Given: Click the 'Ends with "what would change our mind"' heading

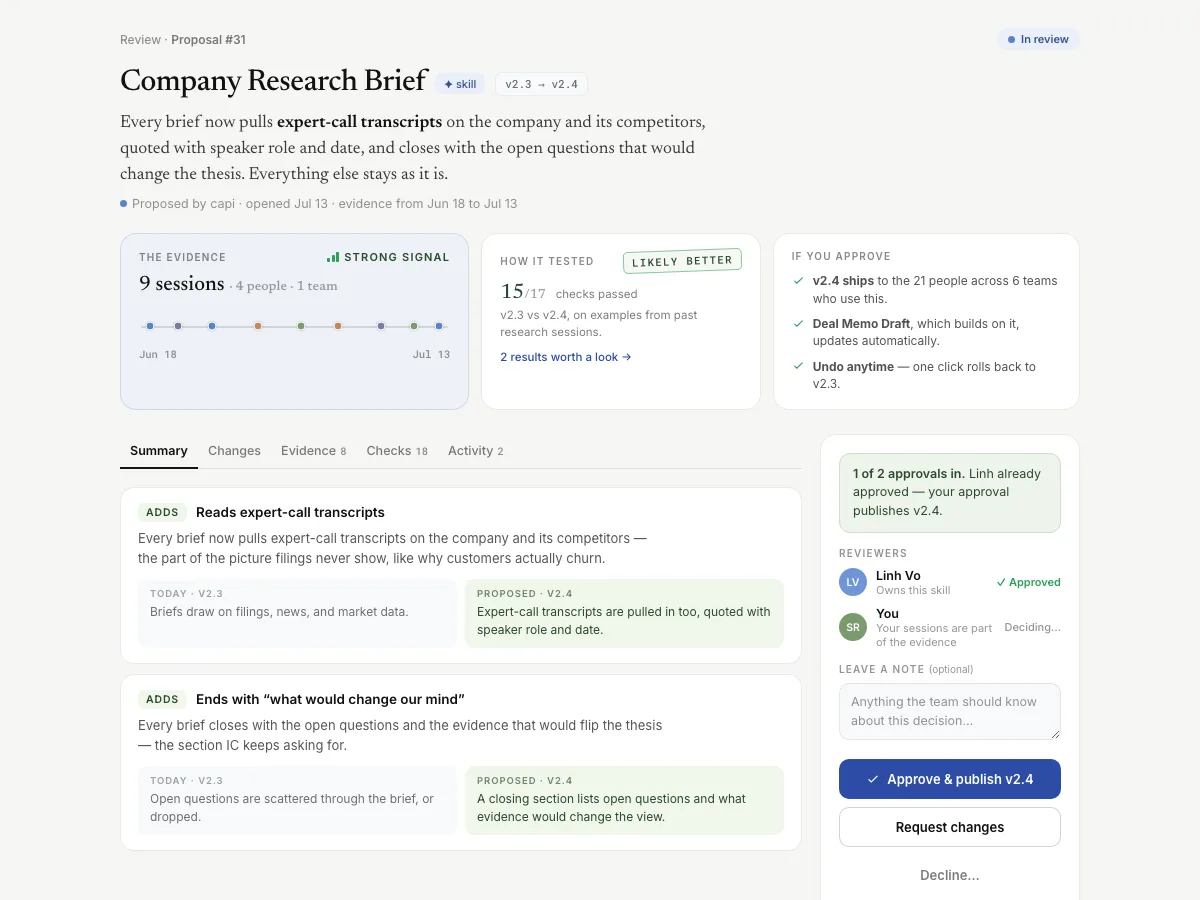Looking at the screenshot, I should point(330,699).
